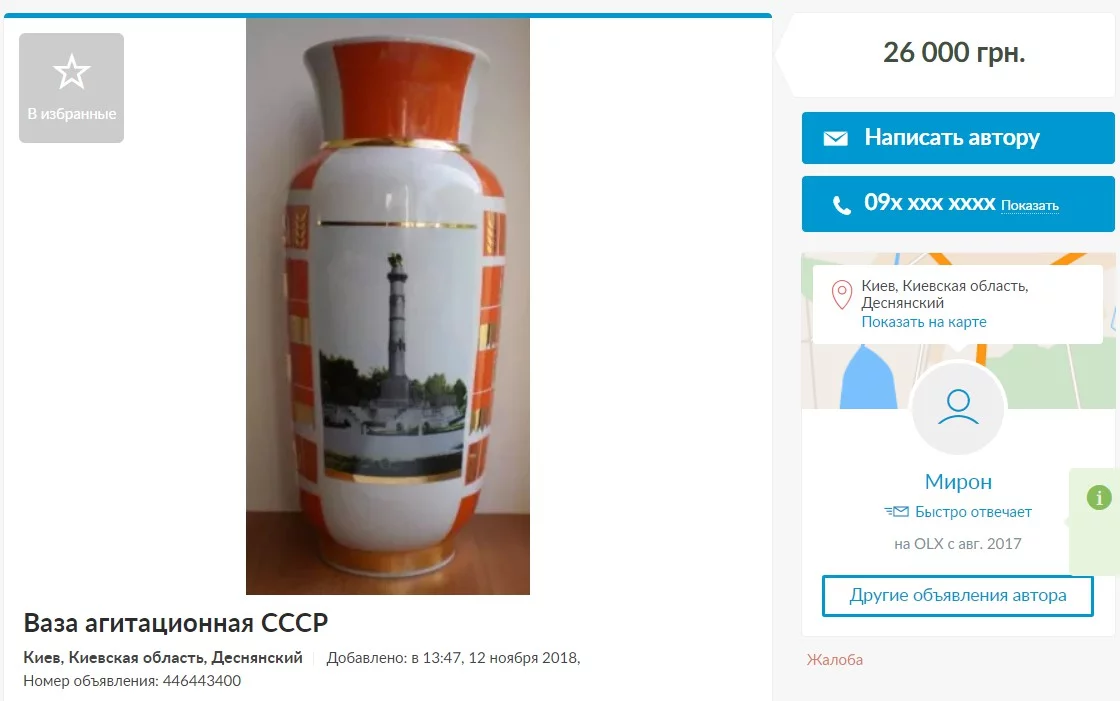Open Написать автору message button
This screenshot has height=701, width=1120.
958,138
